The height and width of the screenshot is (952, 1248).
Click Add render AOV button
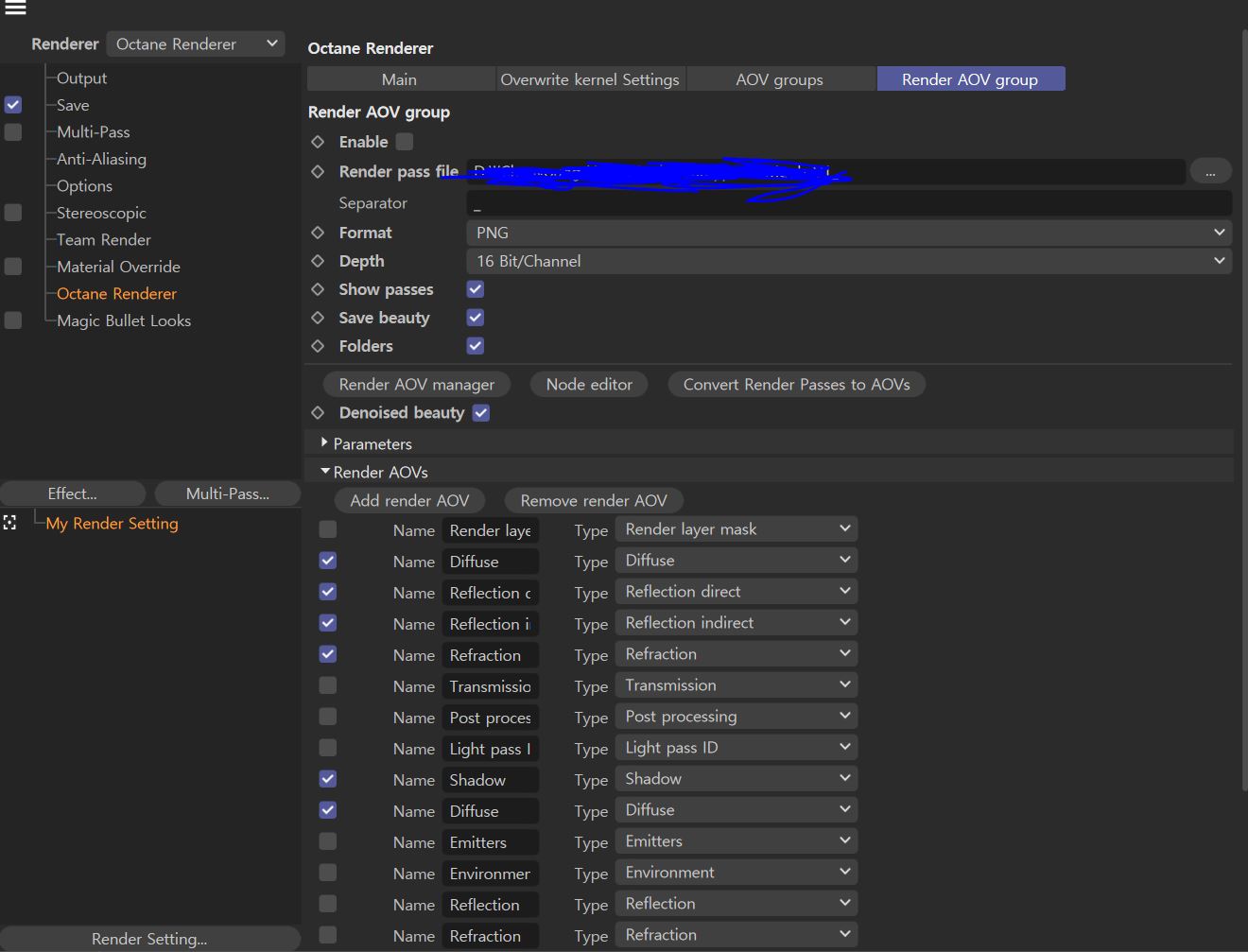pyautogui.click(x=409, y=501)
